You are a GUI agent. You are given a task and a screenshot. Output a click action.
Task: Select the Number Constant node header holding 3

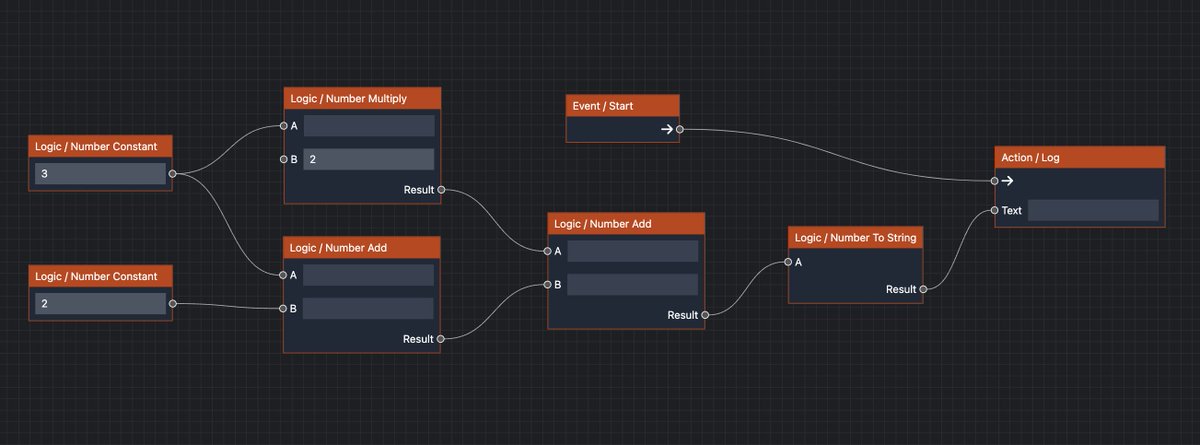(100, 147)
